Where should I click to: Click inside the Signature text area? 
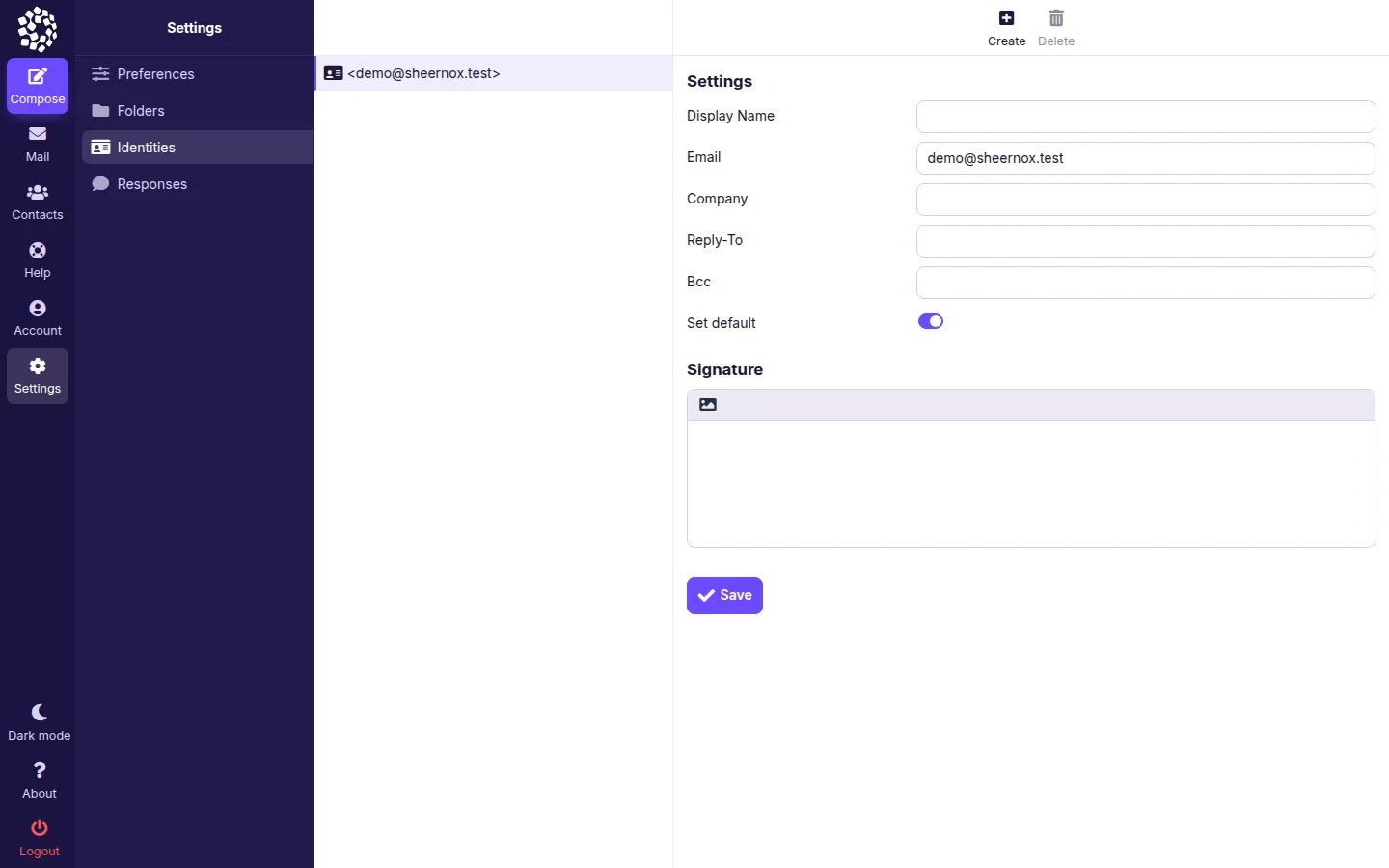point(1030,484)
